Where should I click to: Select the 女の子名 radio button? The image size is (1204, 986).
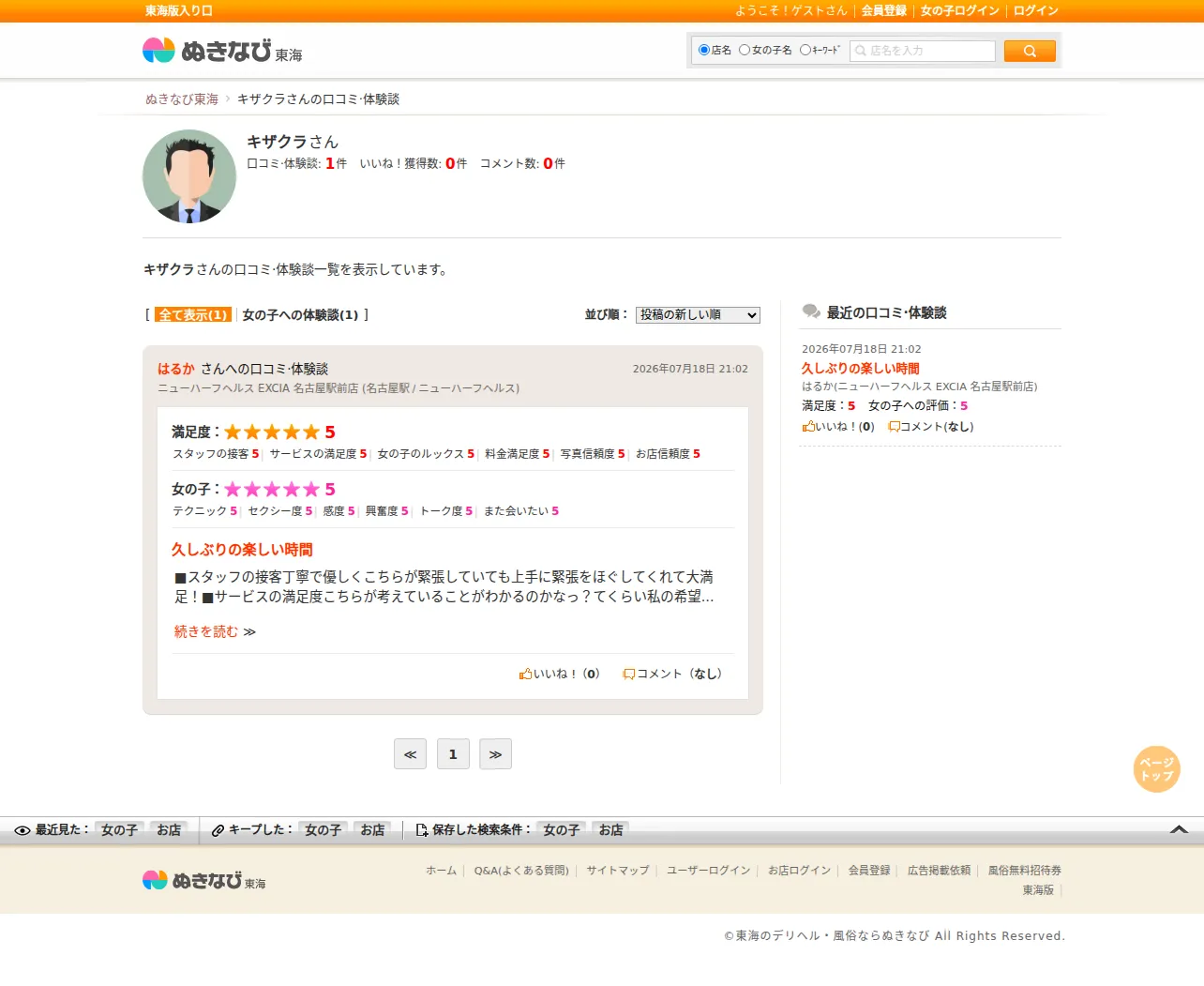745,50
